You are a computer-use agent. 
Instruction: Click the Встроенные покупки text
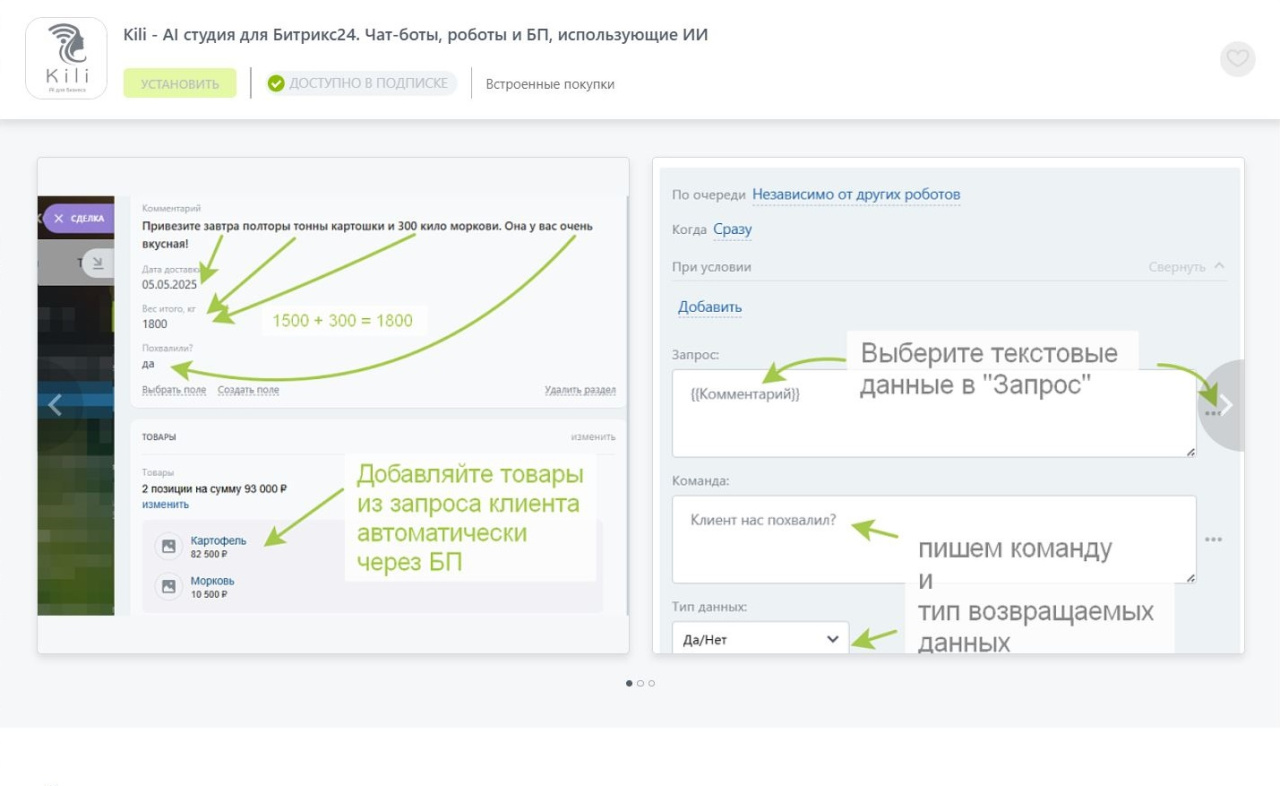[550, 84]
